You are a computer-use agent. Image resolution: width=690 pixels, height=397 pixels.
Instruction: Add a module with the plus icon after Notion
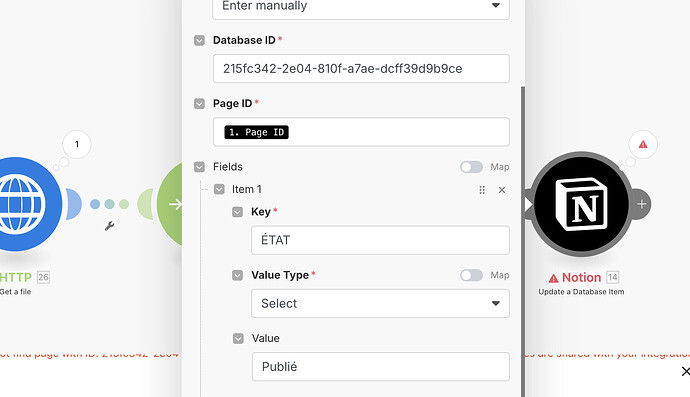tap(642, 204)
